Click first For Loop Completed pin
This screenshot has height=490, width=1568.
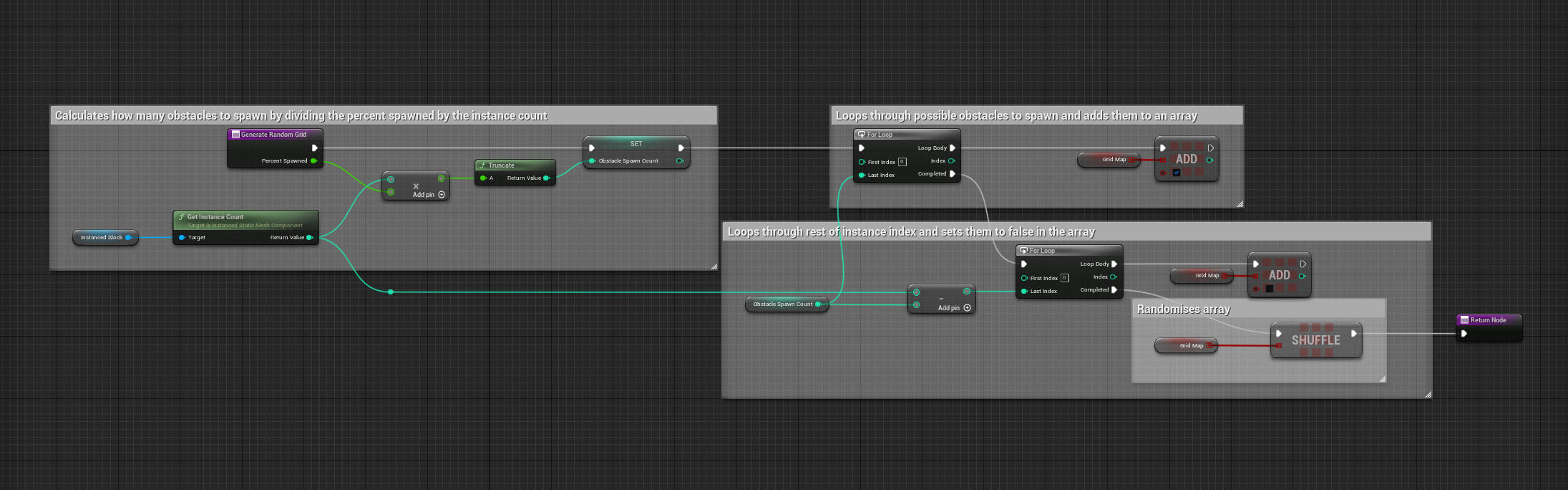point(952,174)
